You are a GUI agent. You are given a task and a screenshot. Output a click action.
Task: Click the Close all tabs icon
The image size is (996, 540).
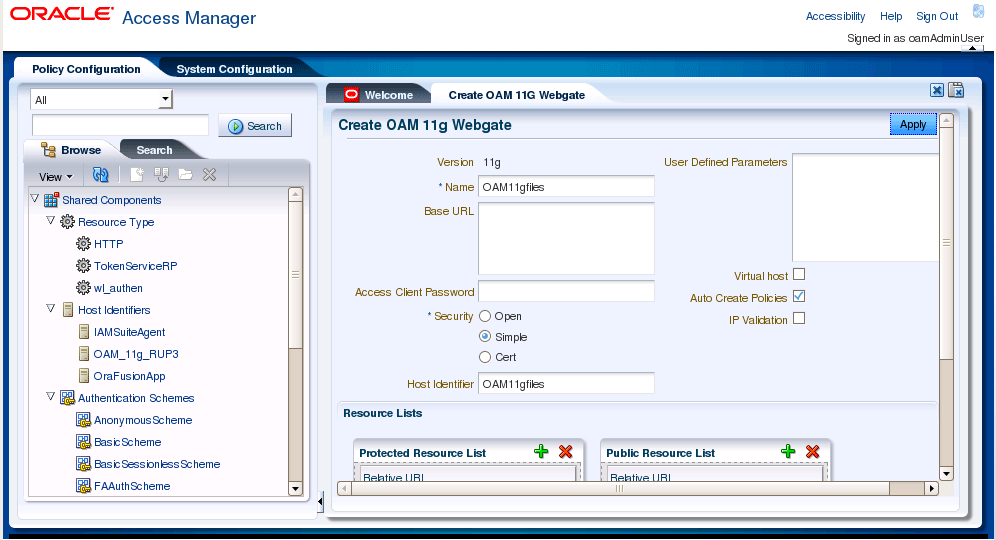tap(956, 90)
